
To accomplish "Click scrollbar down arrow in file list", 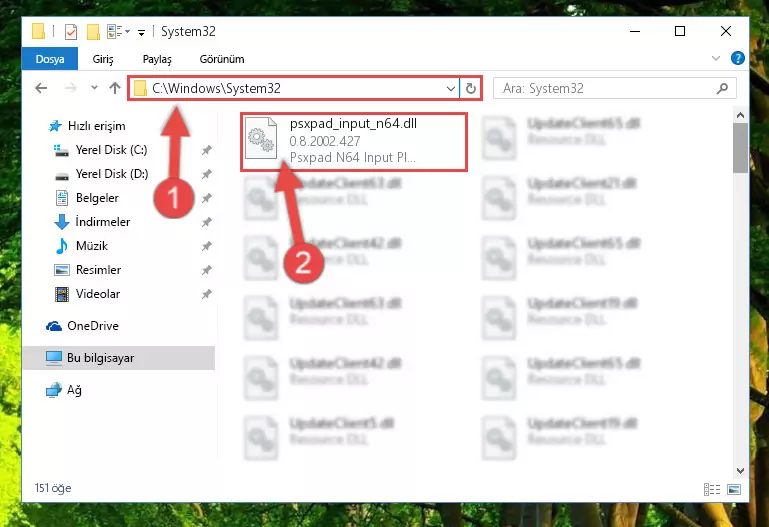I will pos(741,471).
